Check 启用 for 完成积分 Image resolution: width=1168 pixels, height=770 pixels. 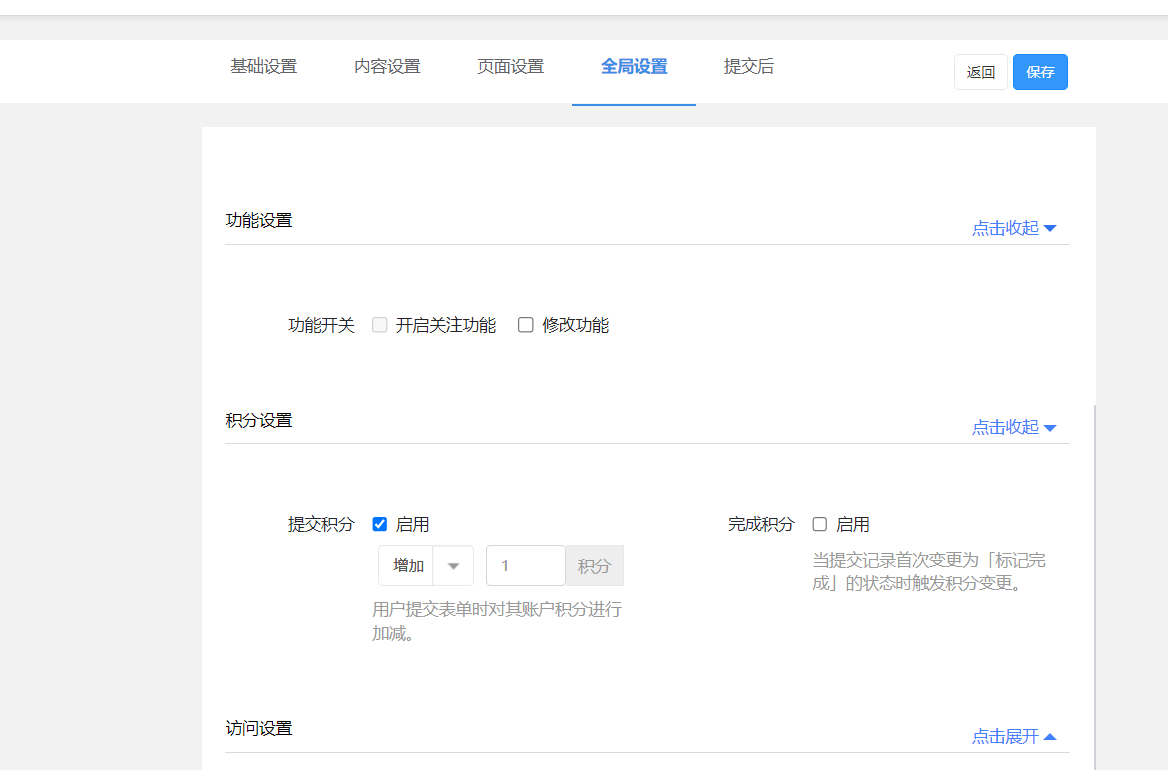point(819,524)
